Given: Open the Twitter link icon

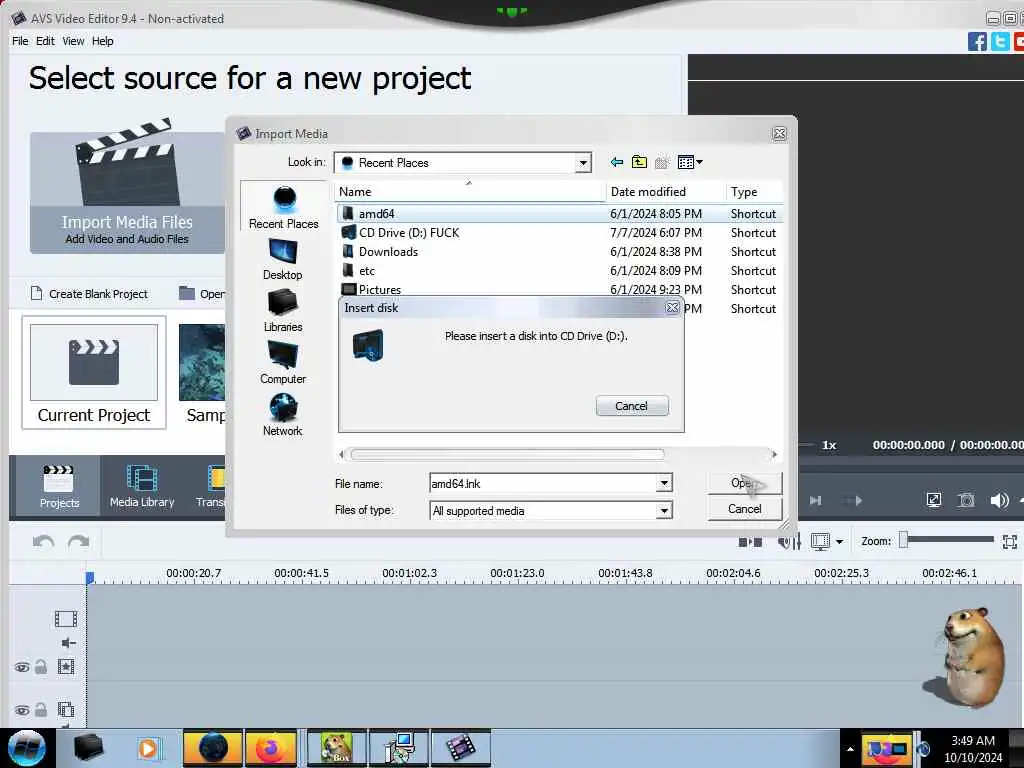Looking at the screenshot, I should click(1000, 42).
